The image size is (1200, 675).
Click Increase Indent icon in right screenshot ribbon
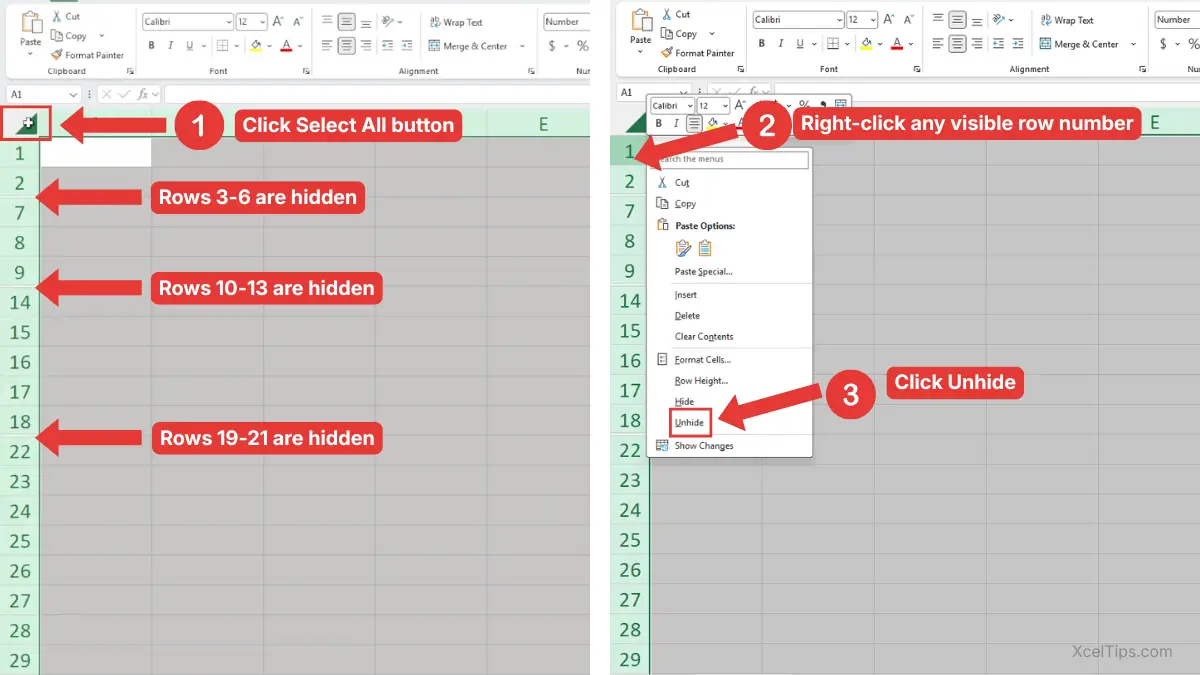1017,44
